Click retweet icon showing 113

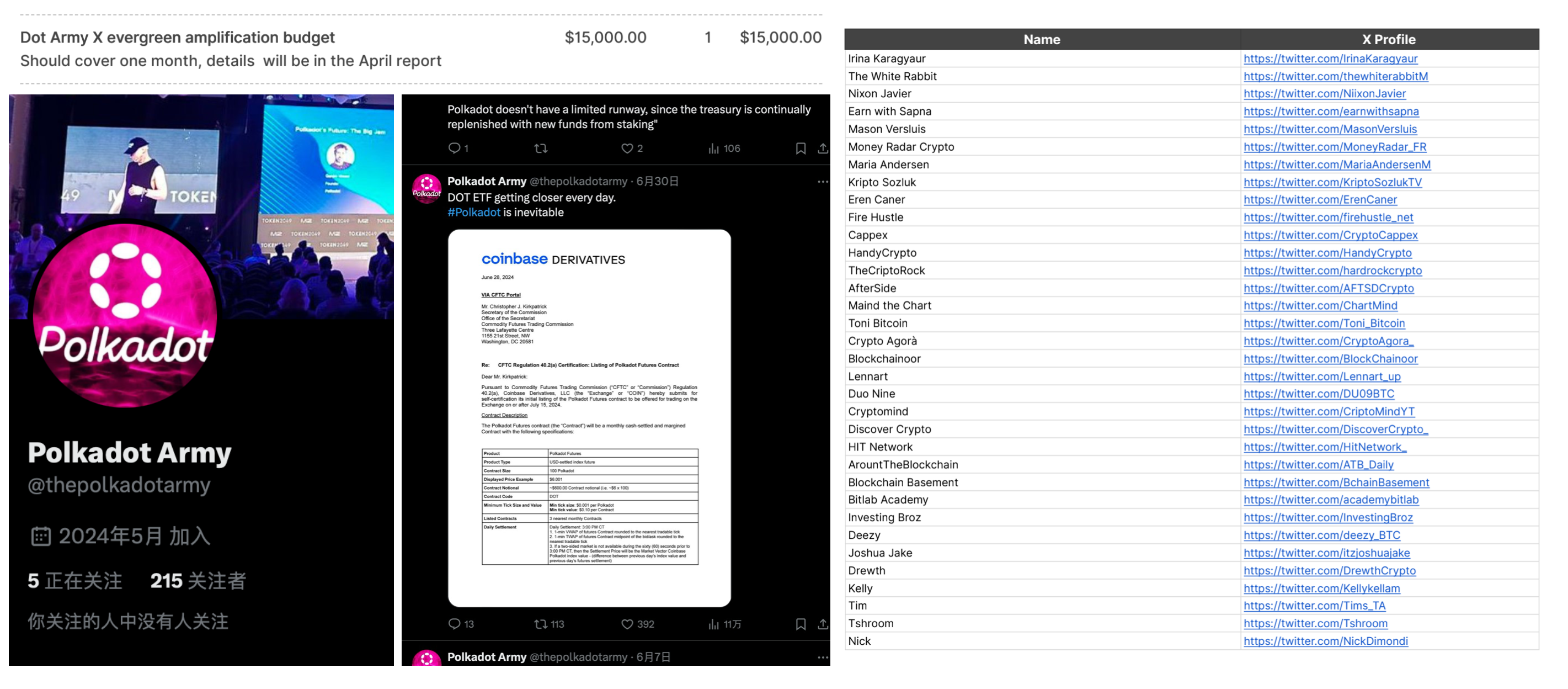pyautogui.click(x=541, y=624)
